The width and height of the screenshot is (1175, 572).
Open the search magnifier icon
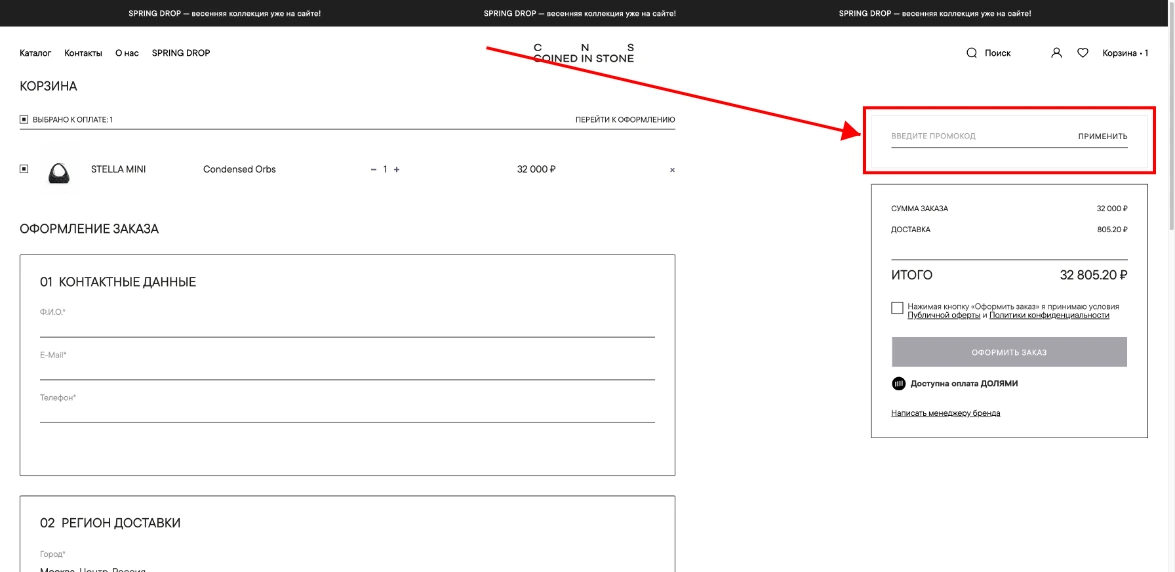(x=972, y=53)
